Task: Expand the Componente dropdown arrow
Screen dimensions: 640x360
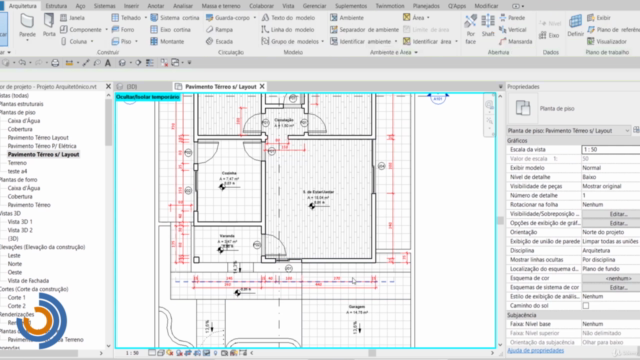Action: tap(106, 30)
